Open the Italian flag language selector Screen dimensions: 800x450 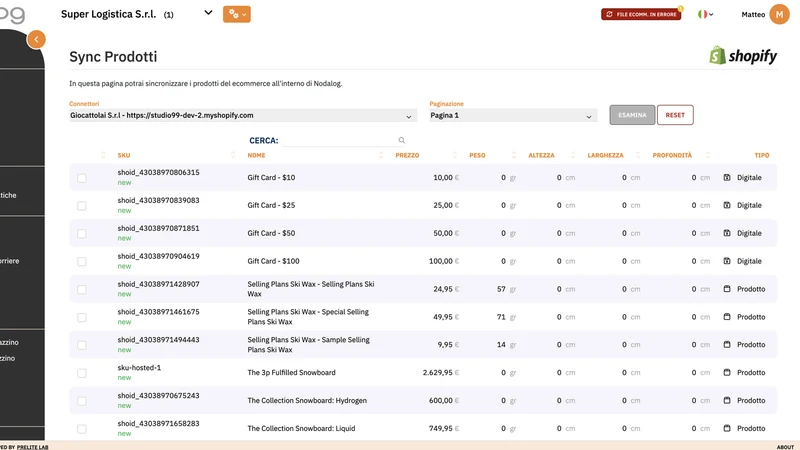tap(706, 14)
